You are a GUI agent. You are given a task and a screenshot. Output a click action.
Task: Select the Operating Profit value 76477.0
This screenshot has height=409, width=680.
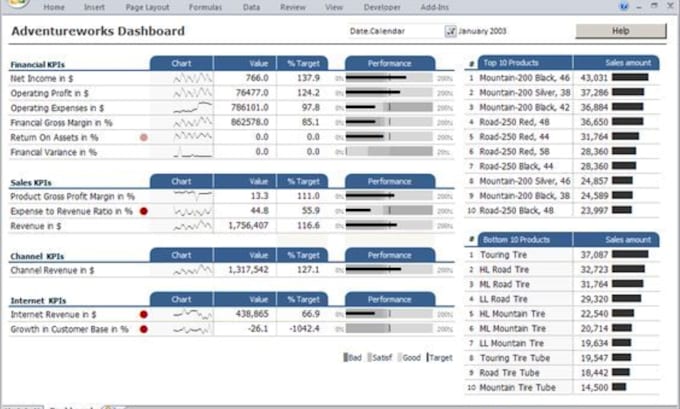pos(252,93)
